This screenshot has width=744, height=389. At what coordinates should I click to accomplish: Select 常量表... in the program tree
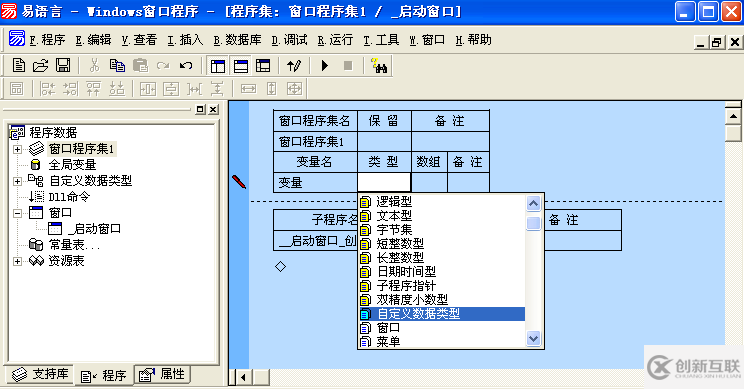(74, 245)
